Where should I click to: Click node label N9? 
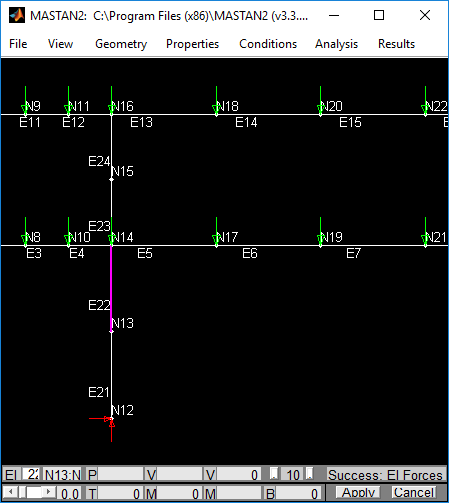tap(33, 106)
